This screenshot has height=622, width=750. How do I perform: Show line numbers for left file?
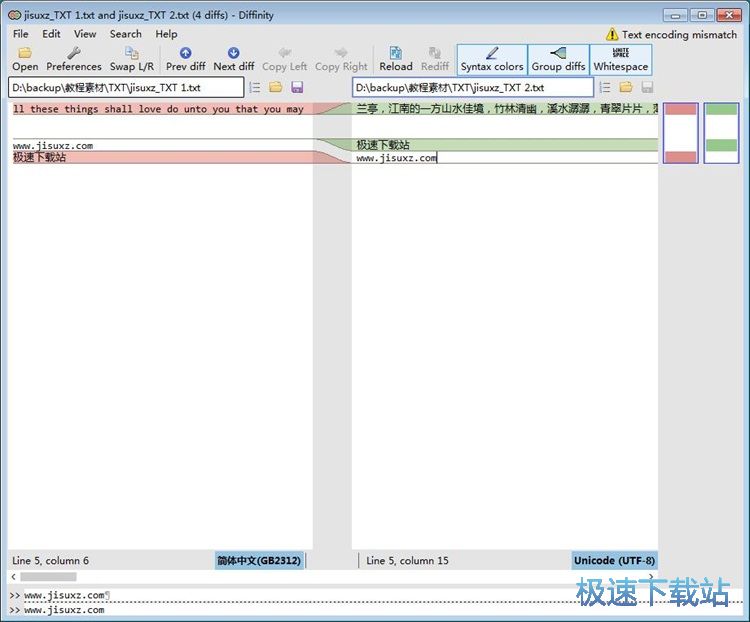(255, 87)
